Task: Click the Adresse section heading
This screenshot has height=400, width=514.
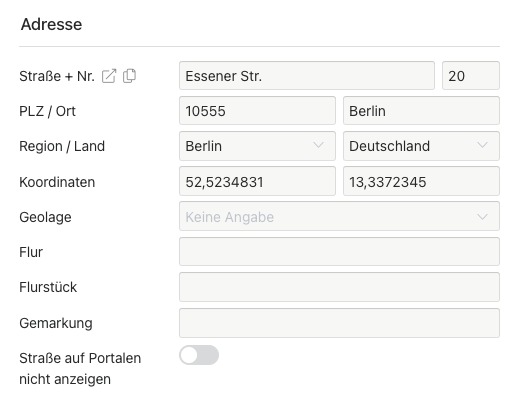Action: point(52,24)
